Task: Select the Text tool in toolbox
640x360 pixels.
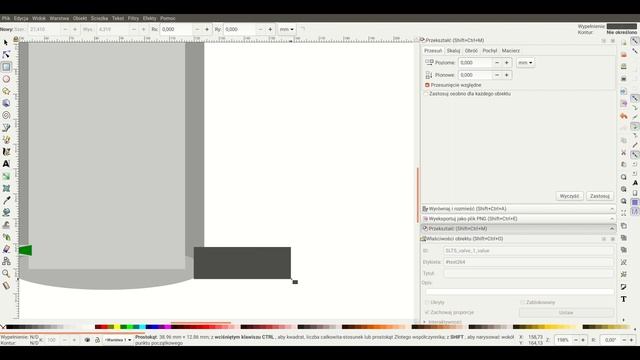Action: (6, 164)
